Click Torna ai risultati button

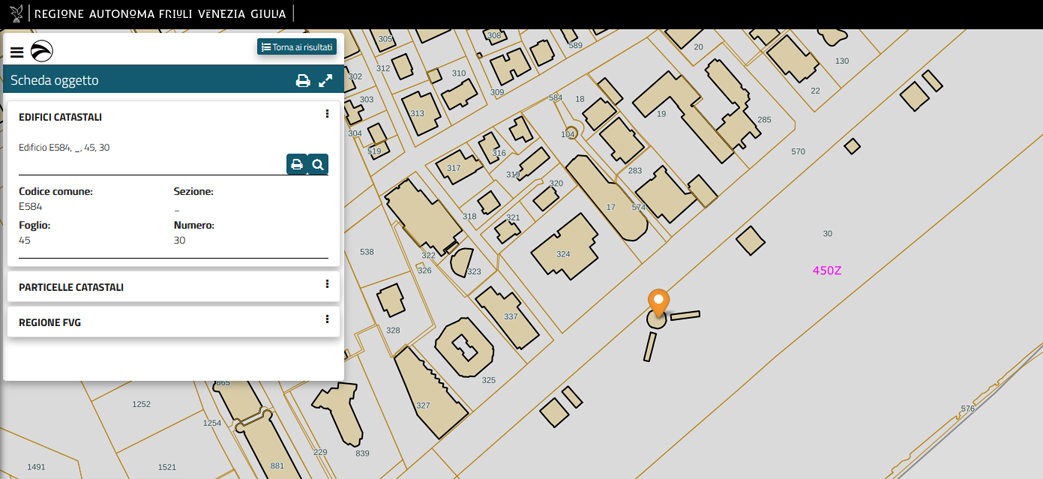click(297, 47)
